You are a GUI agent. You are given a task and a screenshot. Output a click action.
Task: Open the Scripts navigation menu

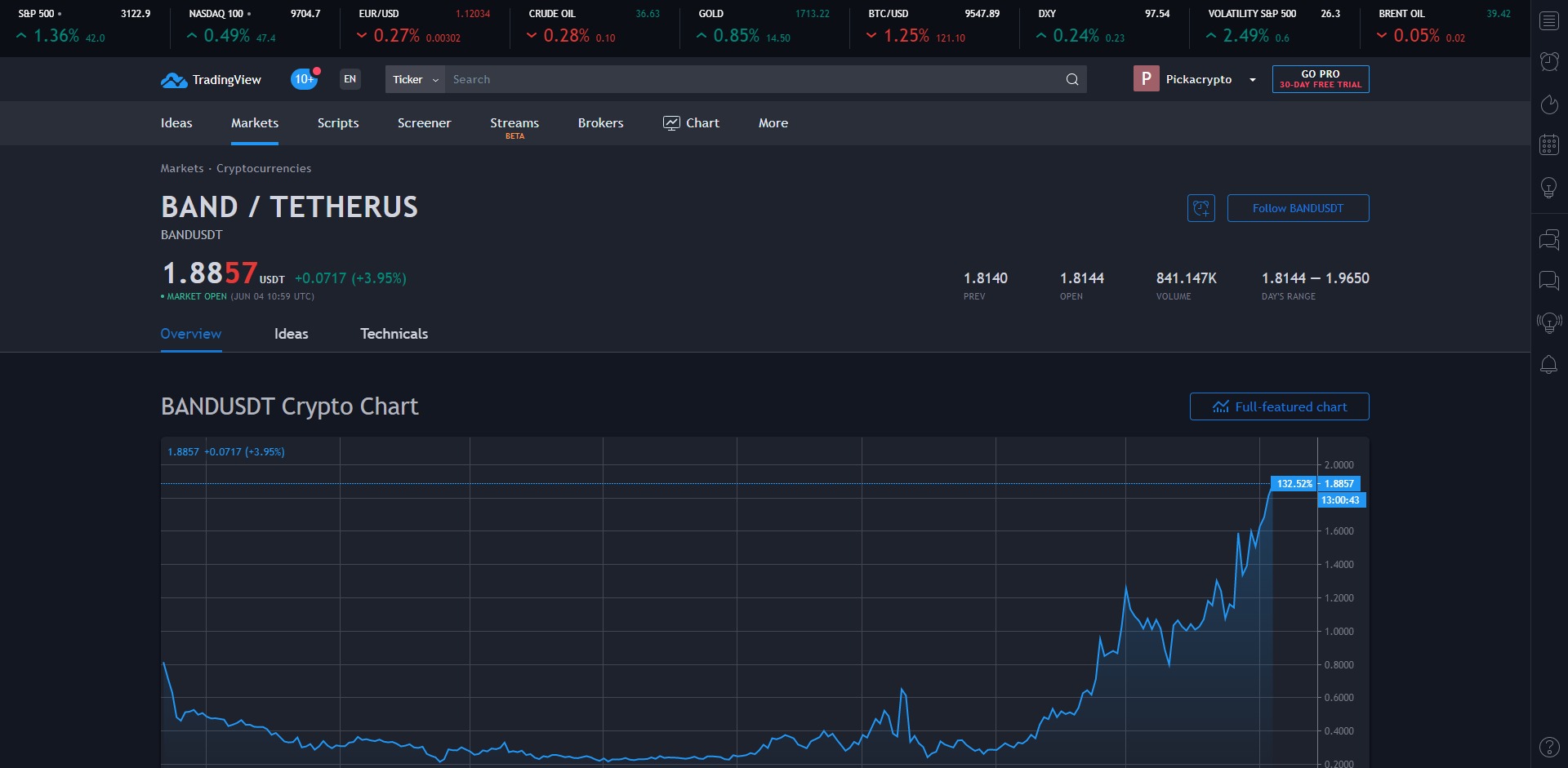[338, 123]
